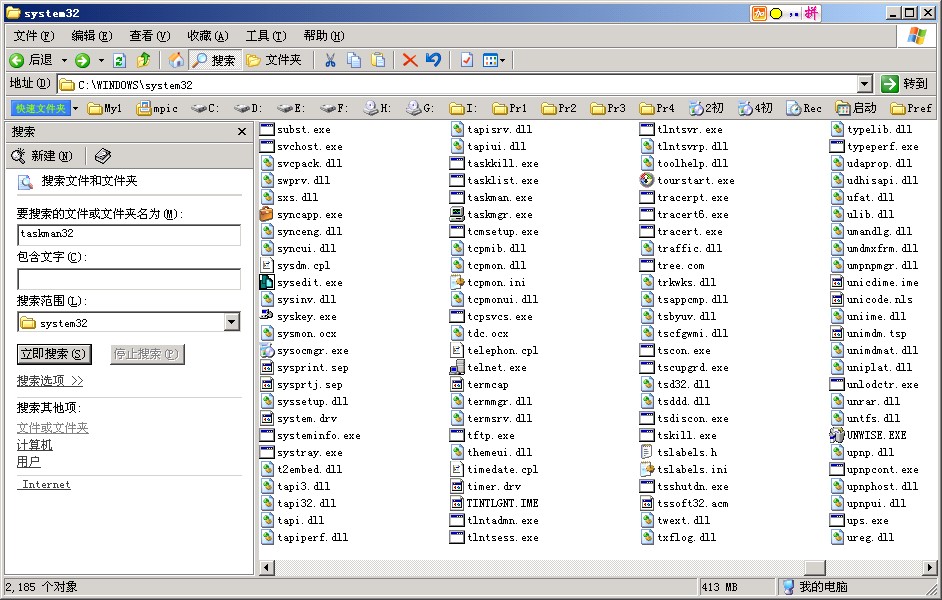Toggle the Search (搜索) toolbar button
Image resolution: width=942 pixels, height=600 pixels.
(213, 61)
